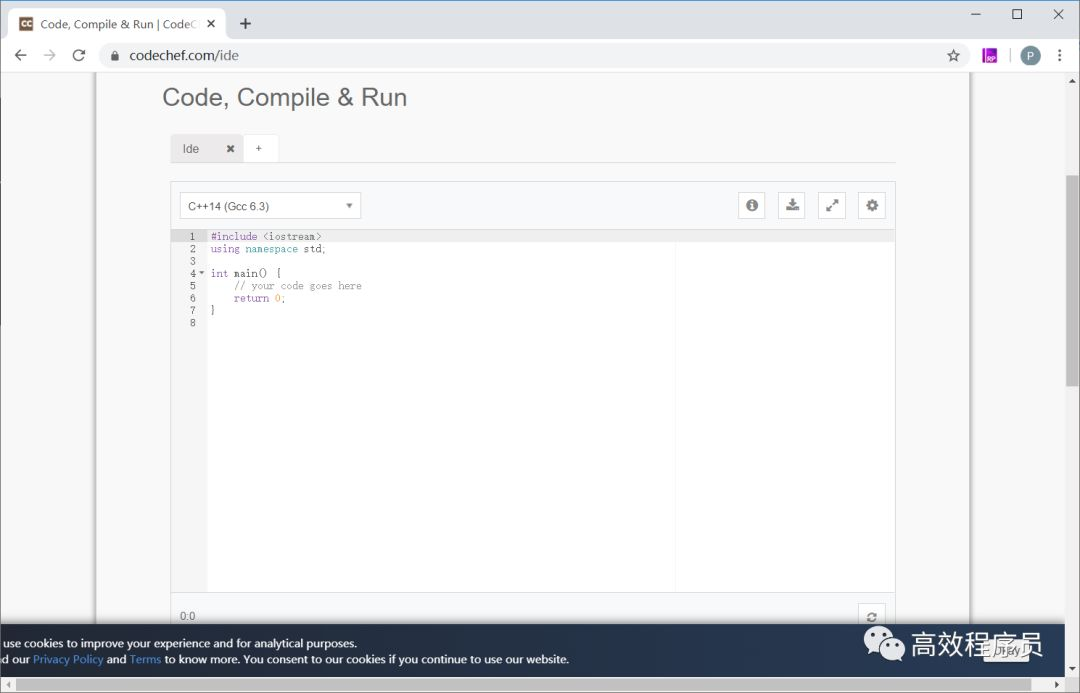This screenshot has width=1080, height=693.
Task: Reload the codechef page
Action: pyautogui.click(x=79, y=55)
